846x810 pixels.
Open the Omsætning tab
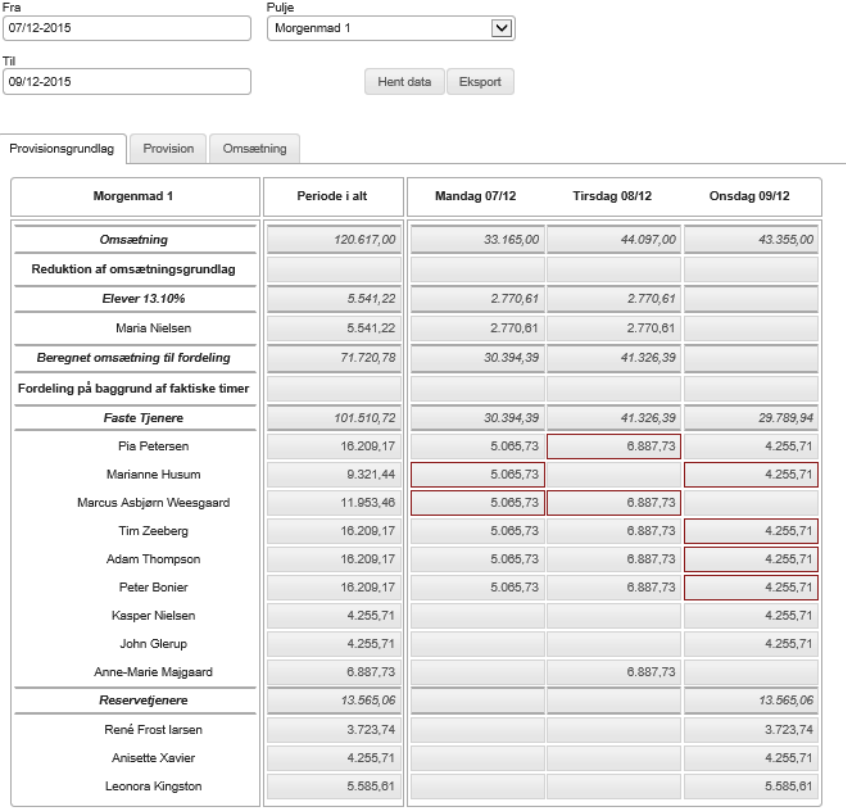click(256, 148)
